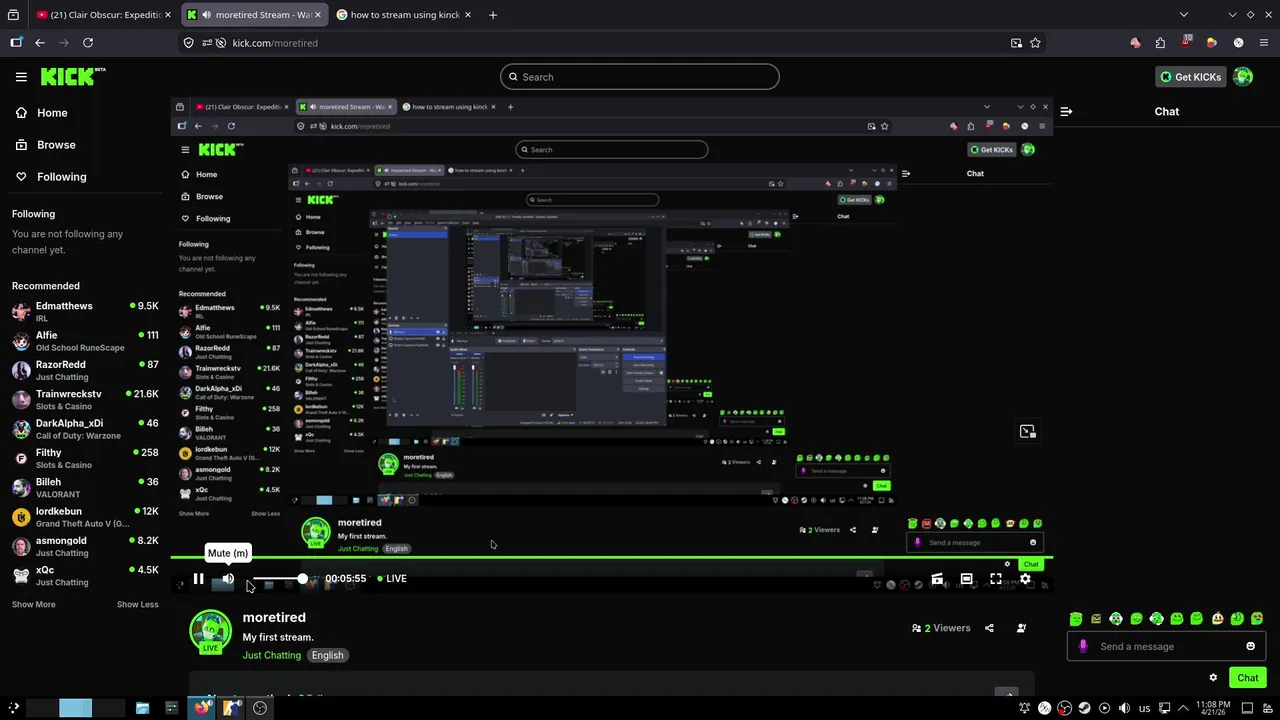
Task: Expand recommended list with Show More
Action: (33, 604)
